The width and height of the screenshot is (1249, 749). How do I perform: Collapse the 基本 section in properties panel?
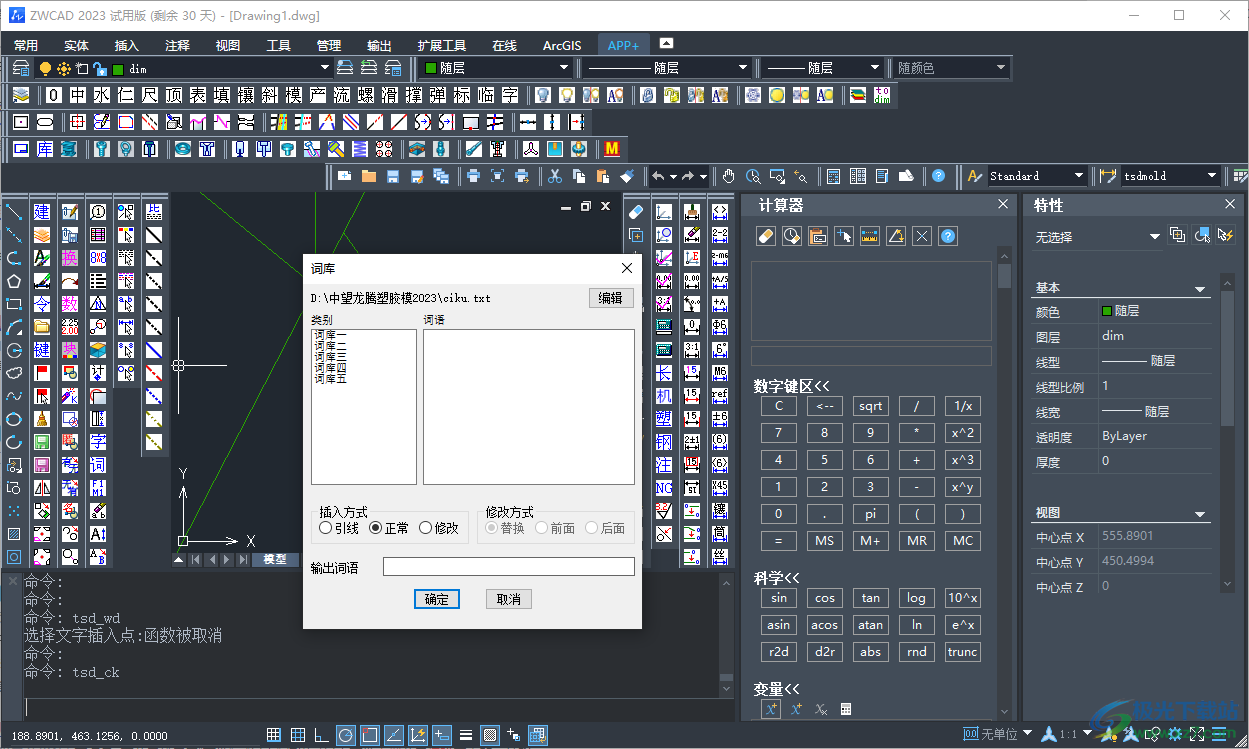coord(1200,289)
